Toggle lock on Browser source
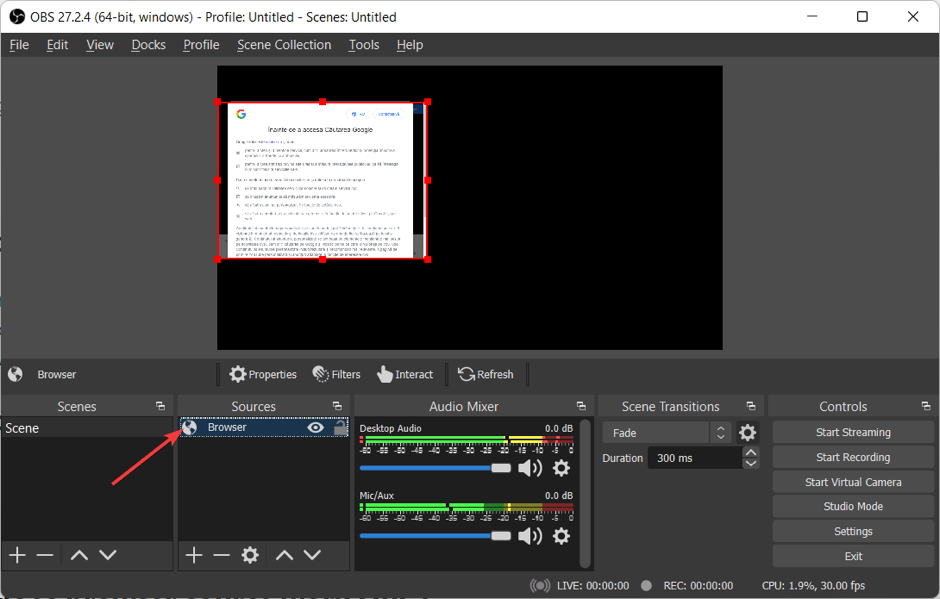 pos(340,427)
